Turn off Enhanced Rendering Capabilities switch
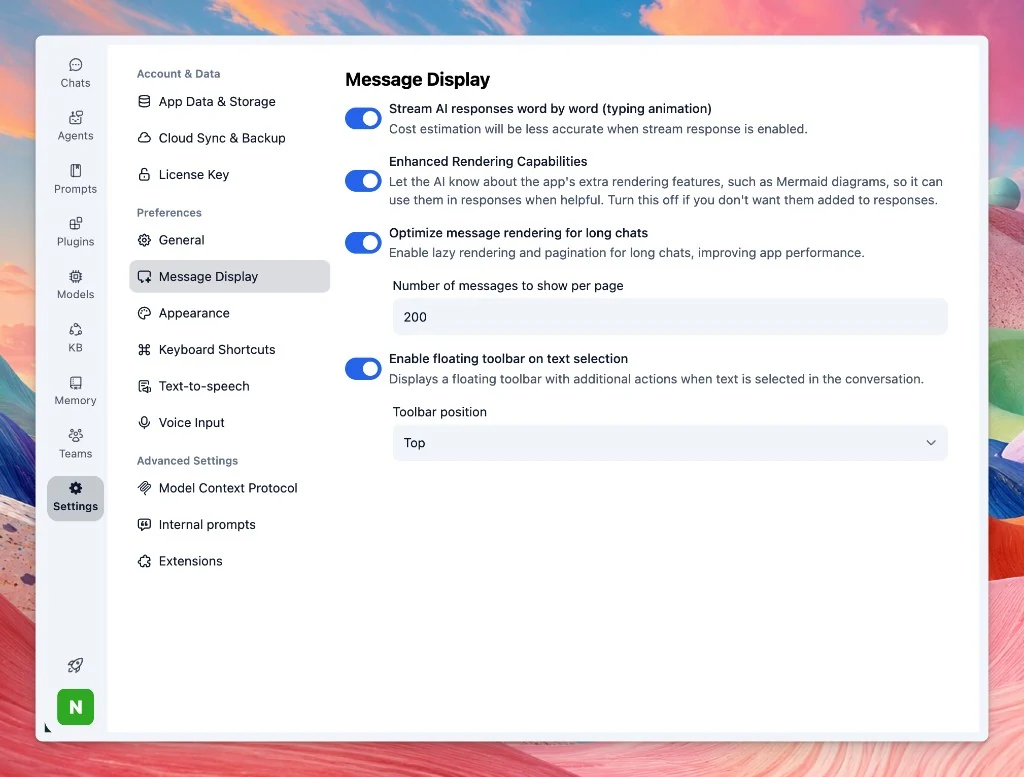Screen dimensions: 1024x777 click(363, 181)
